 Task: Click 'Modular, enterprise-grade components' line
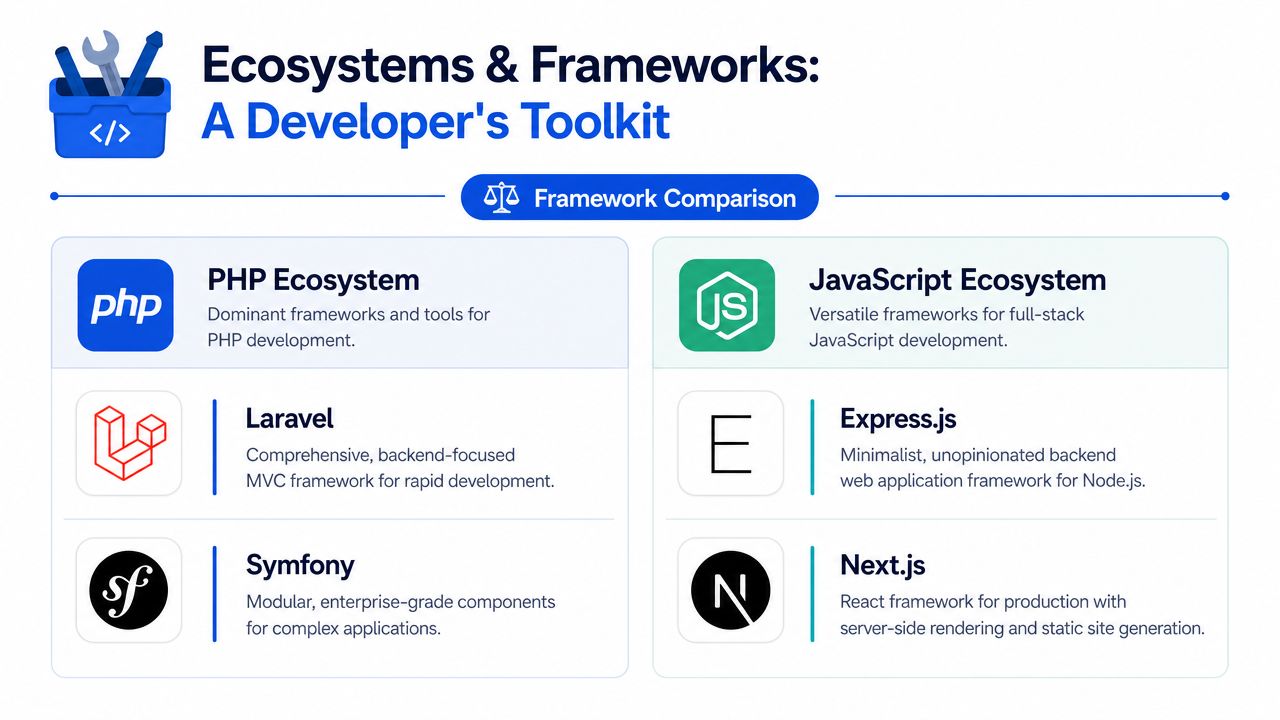(x=400, y=603)
